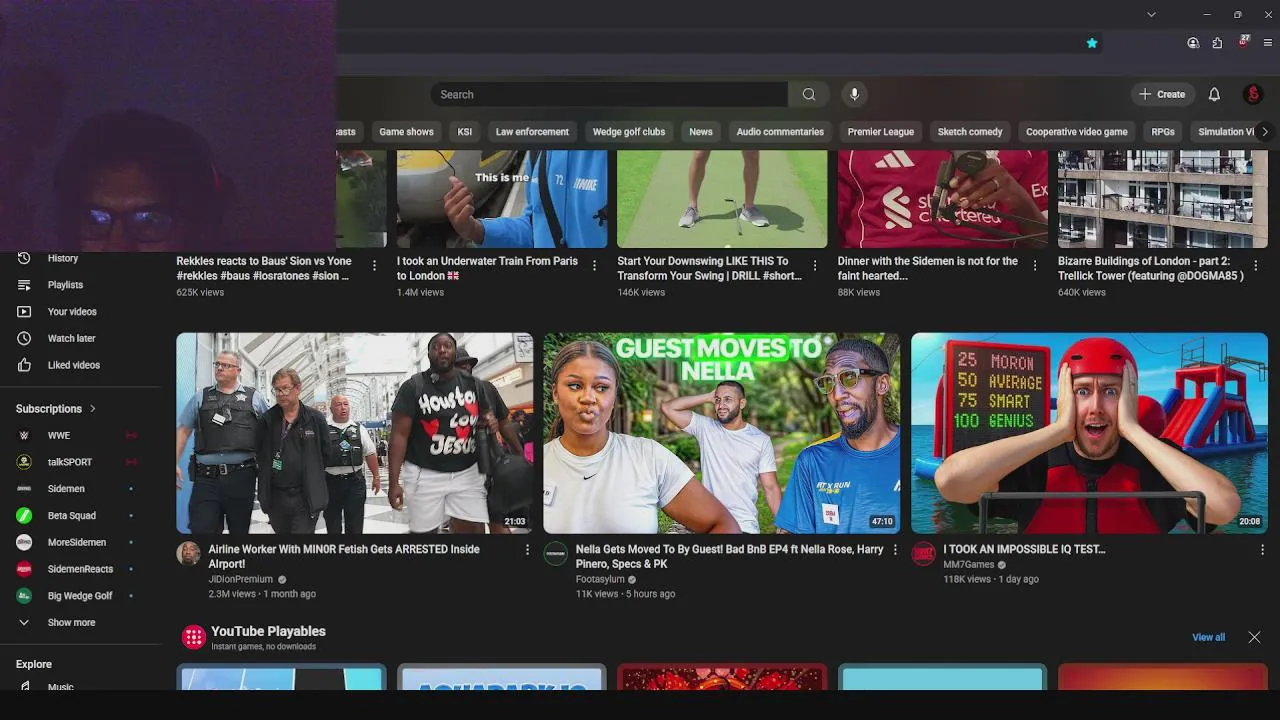Open MM7Games channel name link

[968, 564]
